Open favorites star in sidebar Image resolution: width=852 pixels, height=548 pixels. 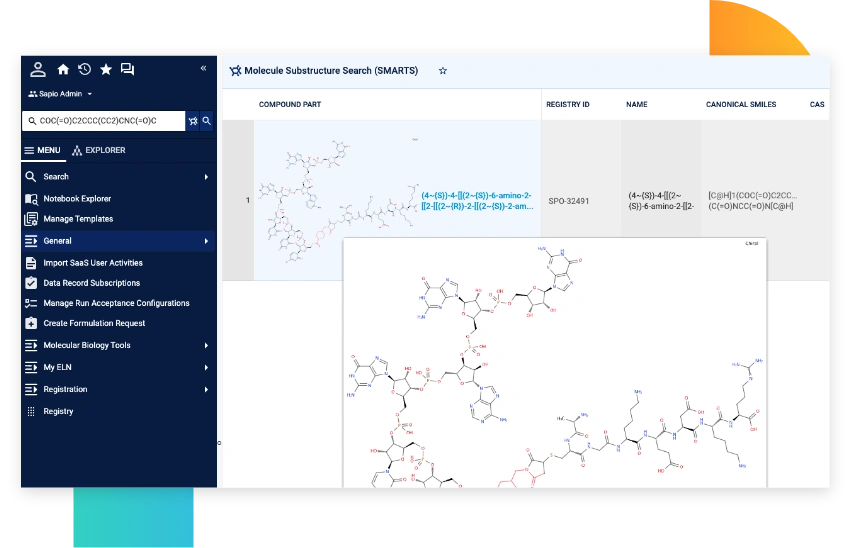coord(106,70)
